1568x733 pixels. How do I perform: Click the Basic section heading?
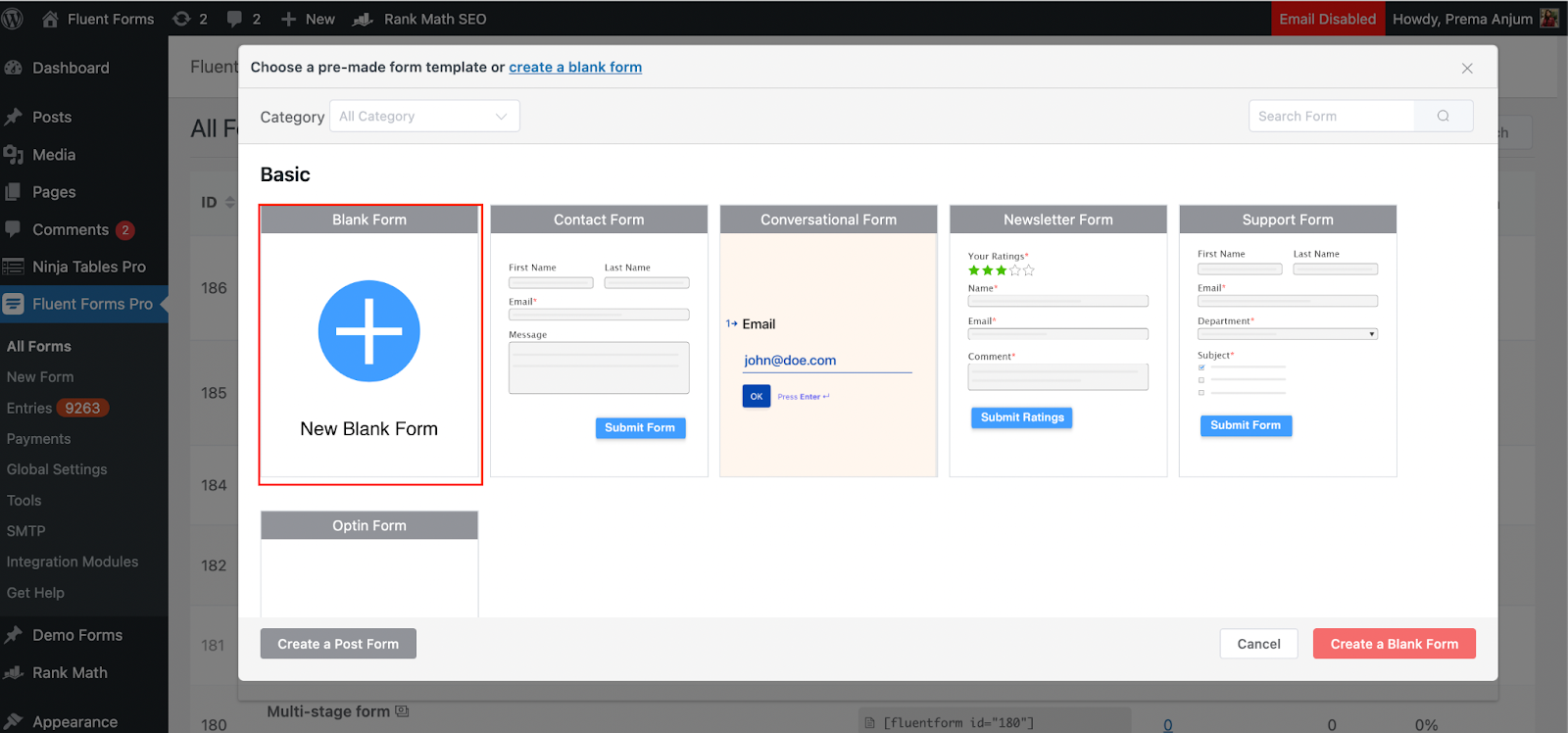tap(285, 174)
